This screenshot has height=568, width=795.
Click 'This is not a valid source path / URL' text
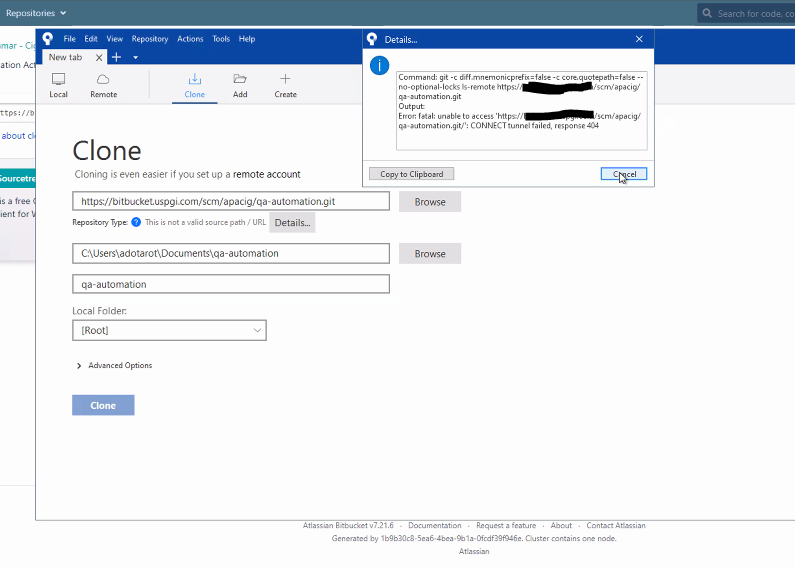(205, 222)
